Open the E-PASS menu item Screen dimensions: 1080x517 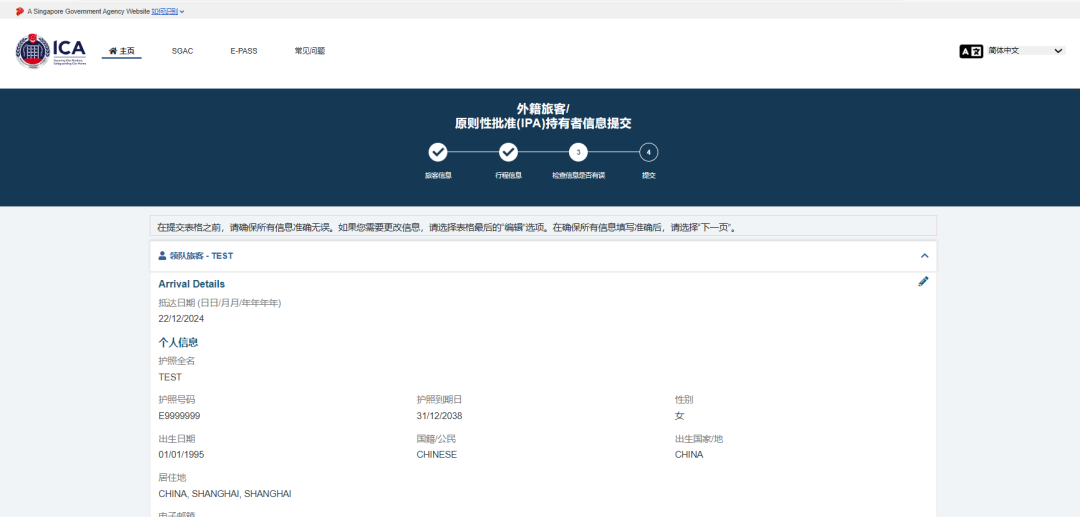click(244, 51)
